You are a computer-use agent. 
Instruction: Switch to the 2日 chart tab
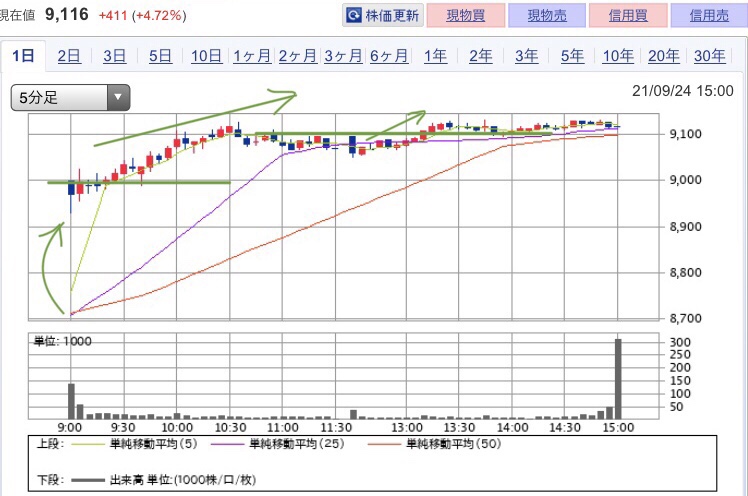coord(69,56)
